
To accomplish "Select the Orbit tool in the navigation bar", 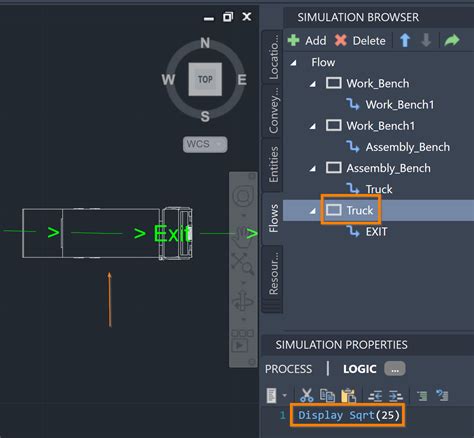I will [243, 301].
